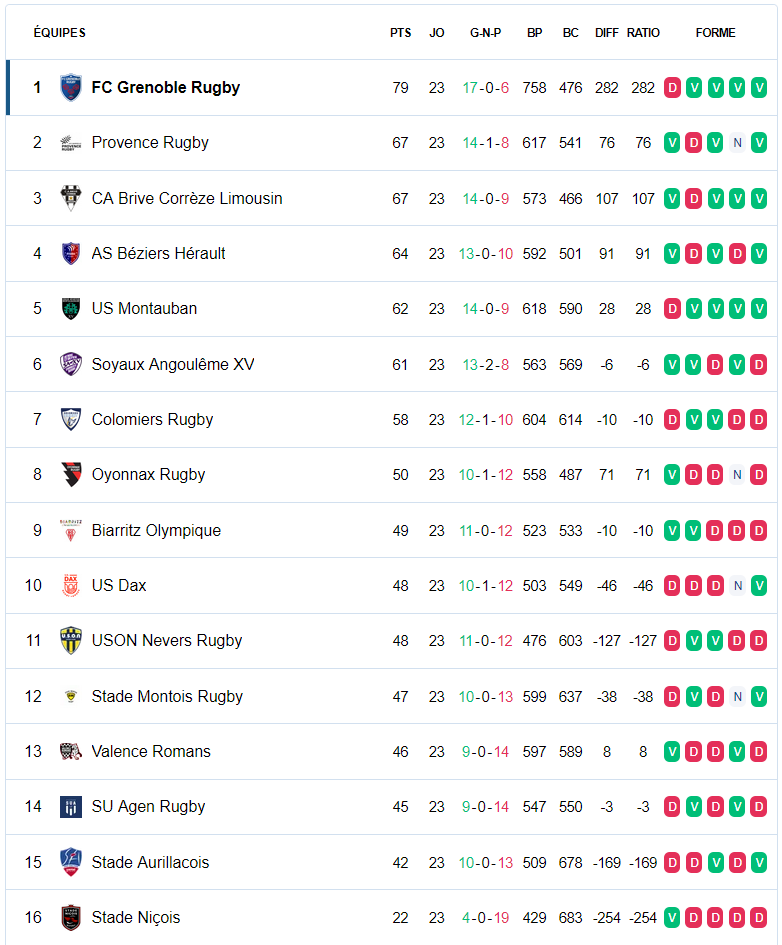The width and height of the screenshot is (782, 945).
Task: Open the AS Béziers Hérault team link
Action: point(158,253)
